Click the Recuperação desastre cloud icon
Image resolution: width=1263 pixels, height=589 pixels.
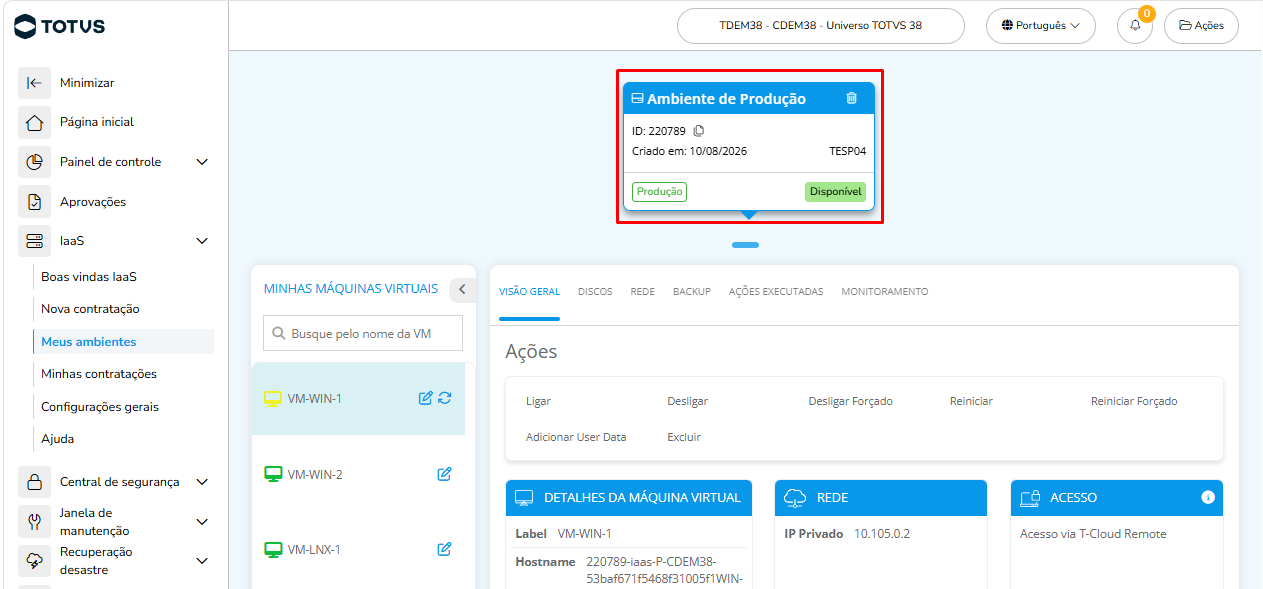(x=34, y=561)
